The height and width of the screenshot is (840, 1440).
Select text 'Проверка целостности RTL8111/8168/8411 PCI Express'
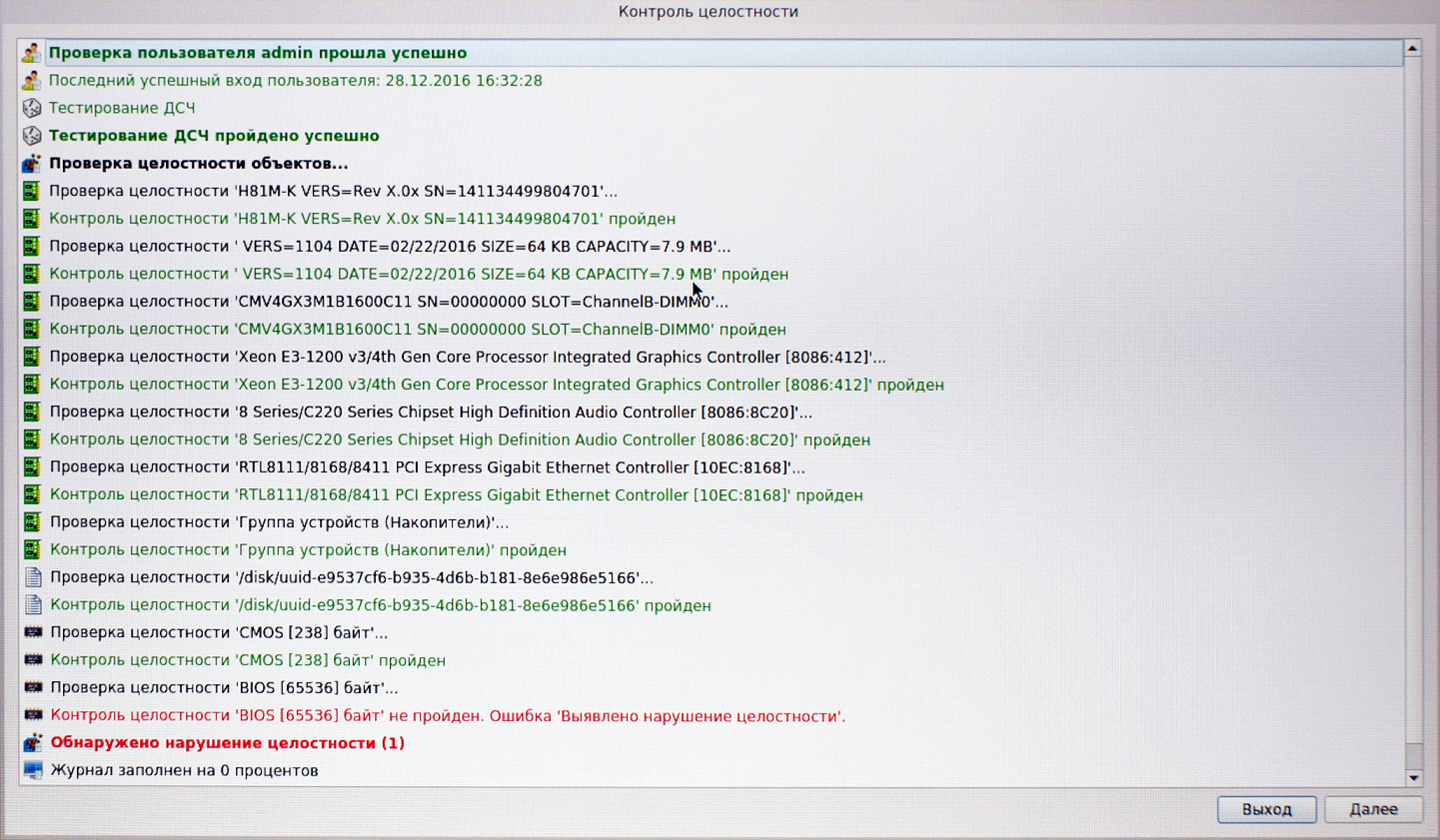428,467
